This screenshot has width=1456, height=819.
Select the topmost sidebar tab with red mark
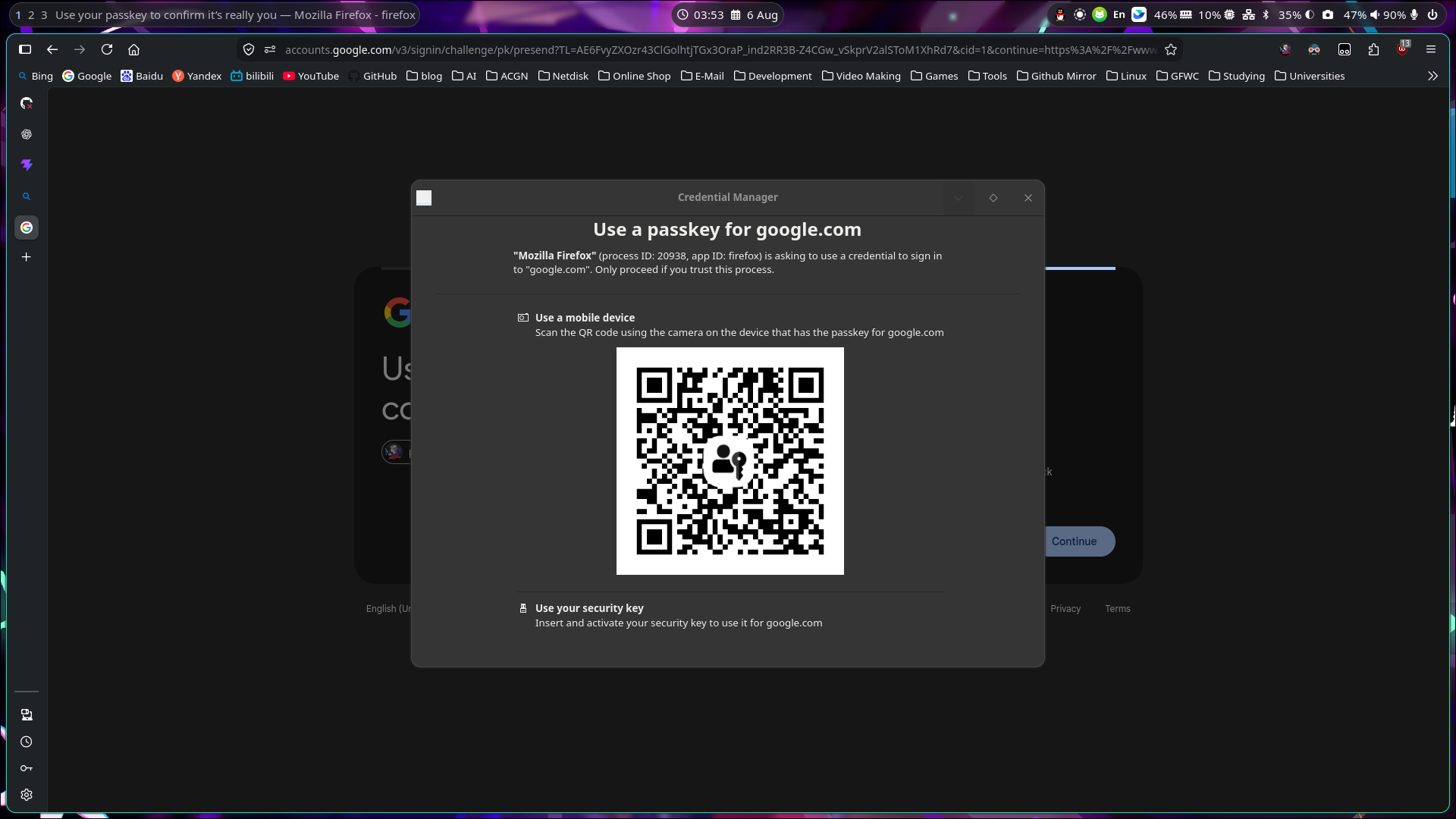[27, 103]
